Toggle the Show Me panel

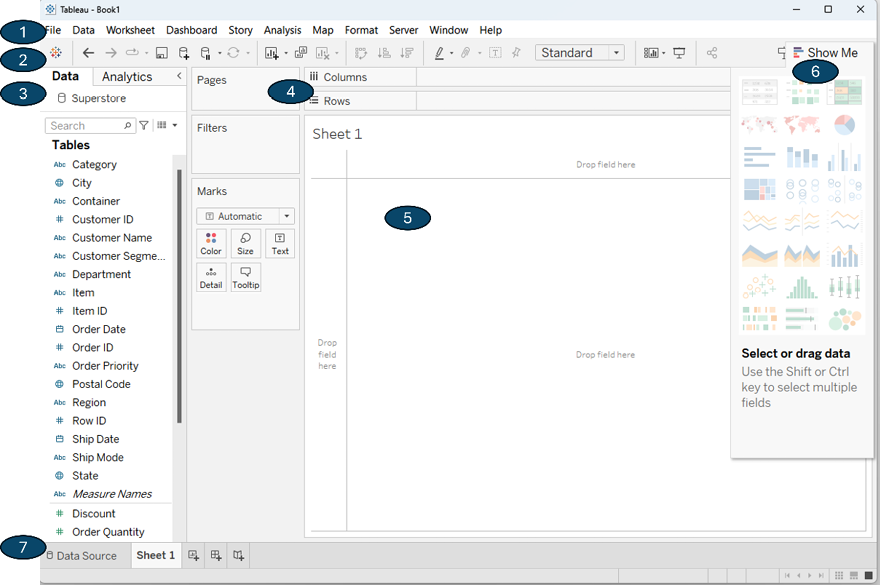[x=825, y=53]
